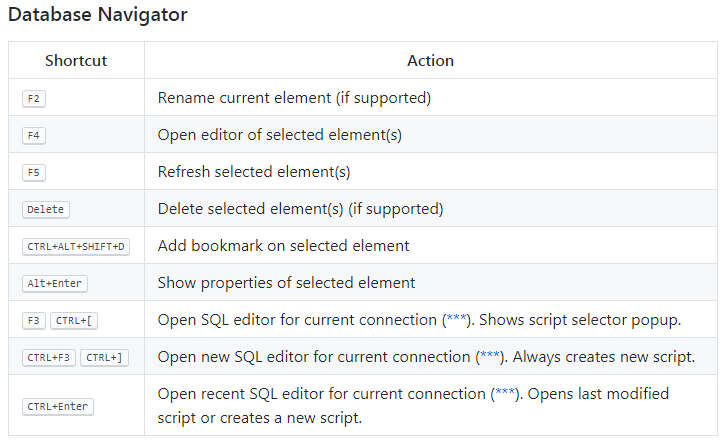The height and width of the screenshot is (446, 728).
Task: Click the CTRL+F3 key badge
Action: click(49, 357)
